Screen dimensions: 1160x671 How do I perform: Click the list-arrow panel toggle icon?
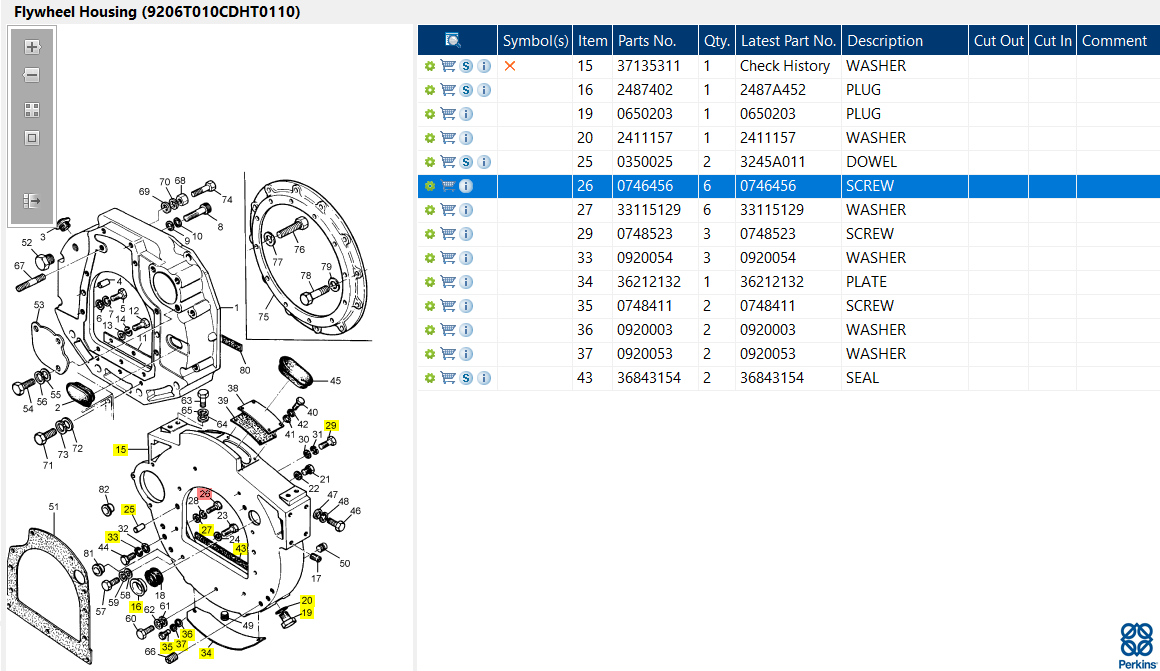click(31, 201)
